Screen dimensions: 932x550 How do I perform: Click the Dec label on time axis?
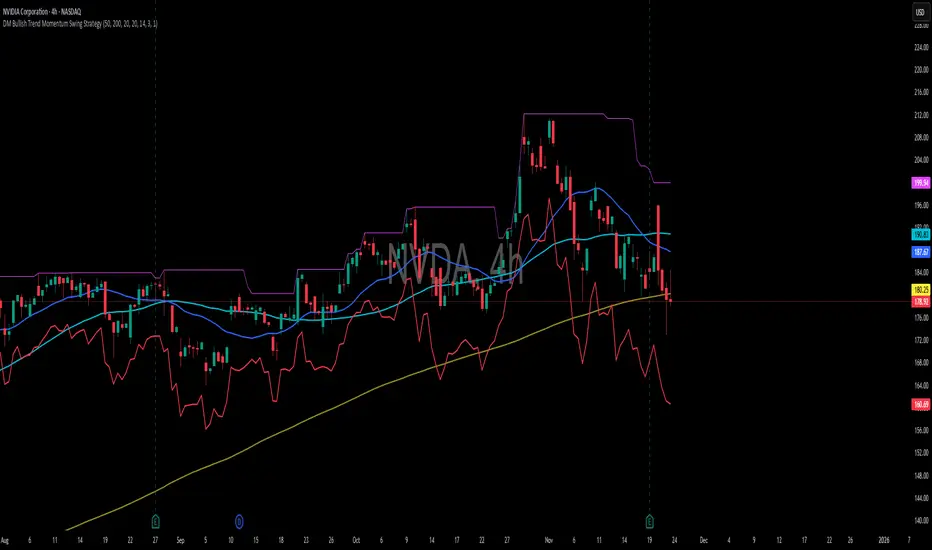704,540
